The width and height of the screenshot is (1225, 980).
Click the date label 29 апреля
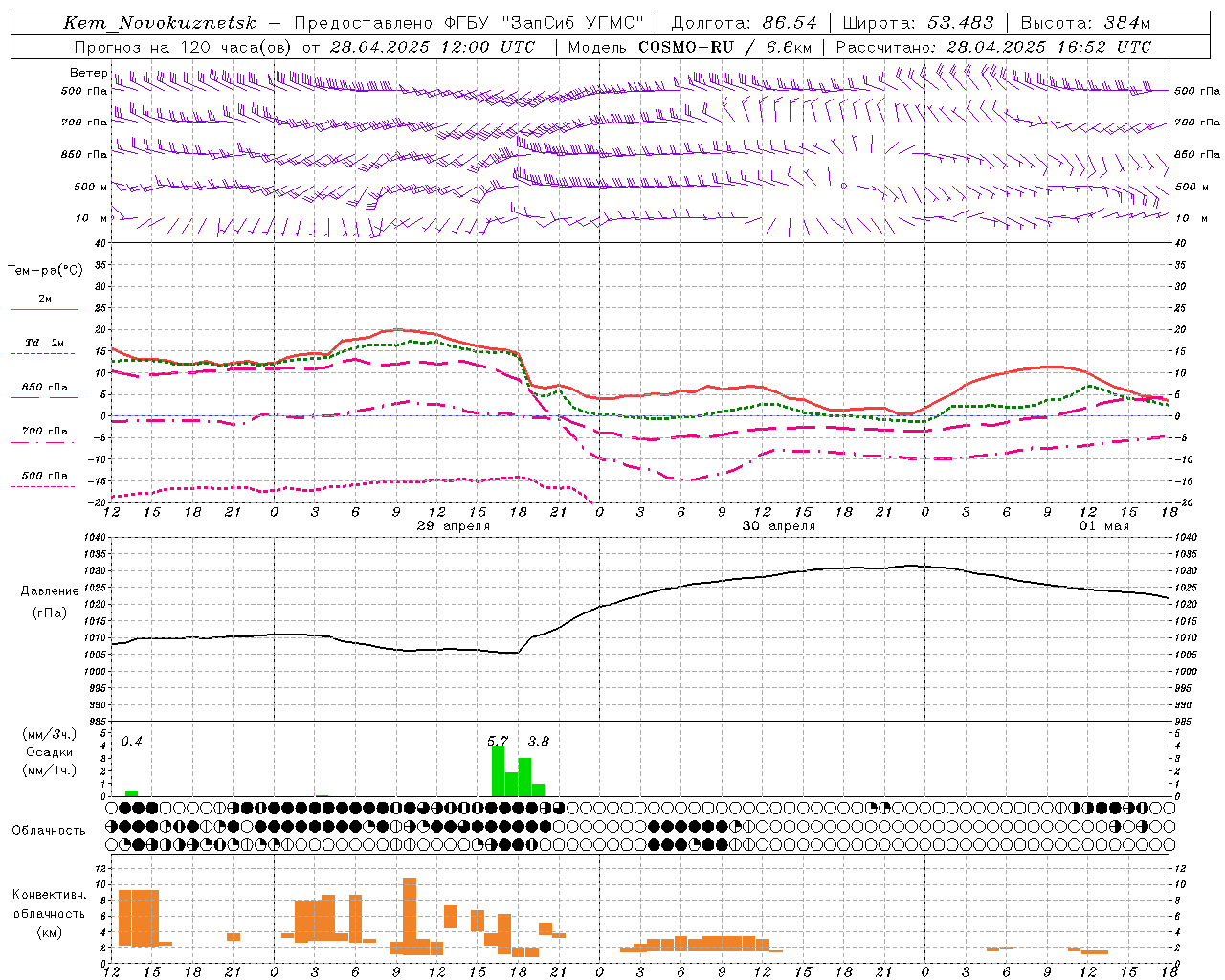tap(454, 526)
